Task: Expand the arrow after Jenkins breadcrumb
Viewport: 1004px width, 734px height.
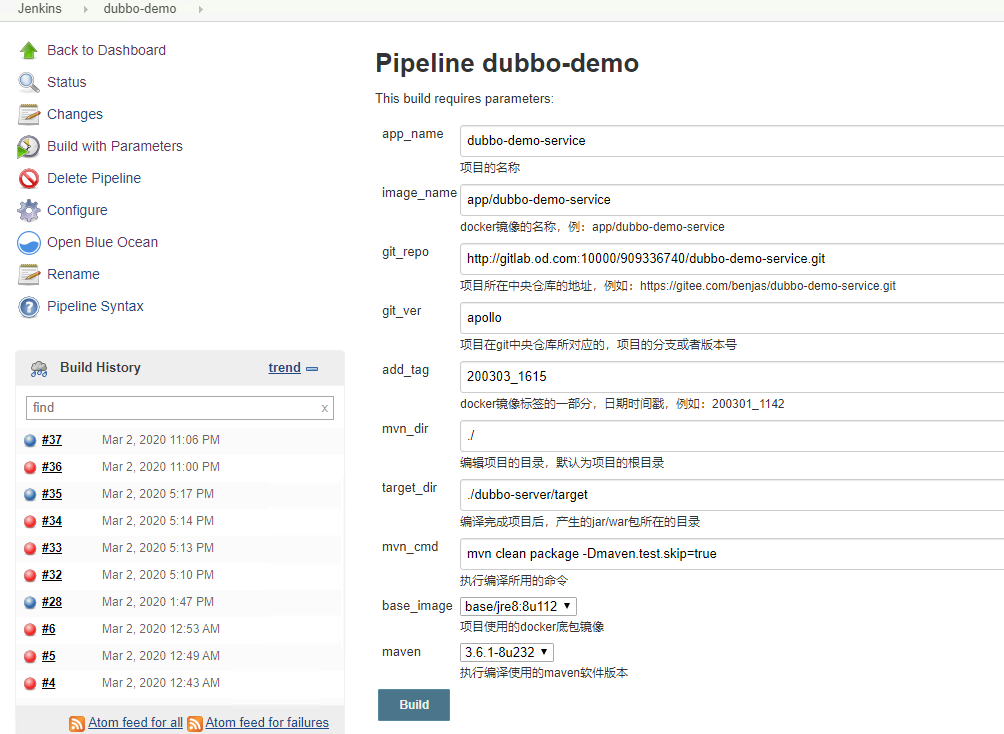Action: pyautogui.click(x=85, y=9)
